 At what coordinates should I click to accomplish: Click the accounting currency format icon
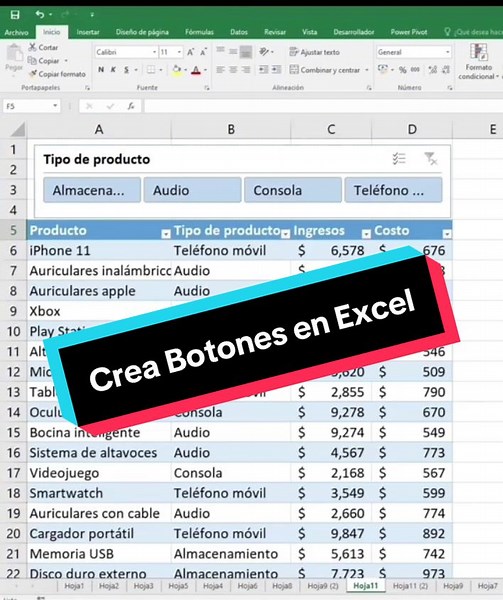pos(383,70)
